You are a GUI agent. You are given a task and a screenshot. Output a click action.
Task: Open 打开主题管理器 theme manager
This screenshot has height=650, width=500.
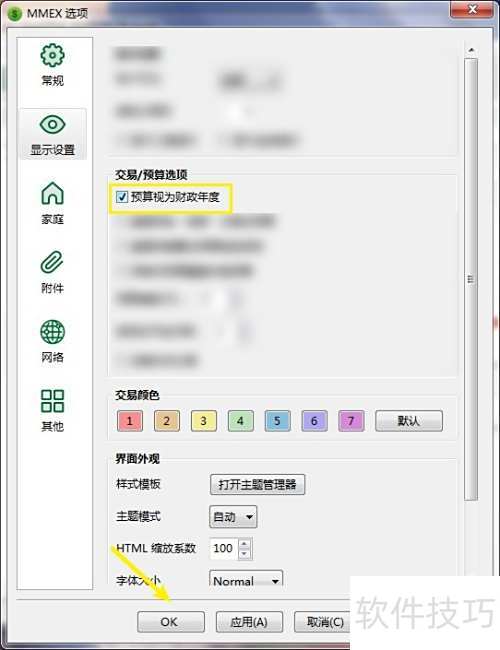coord(257,485)
